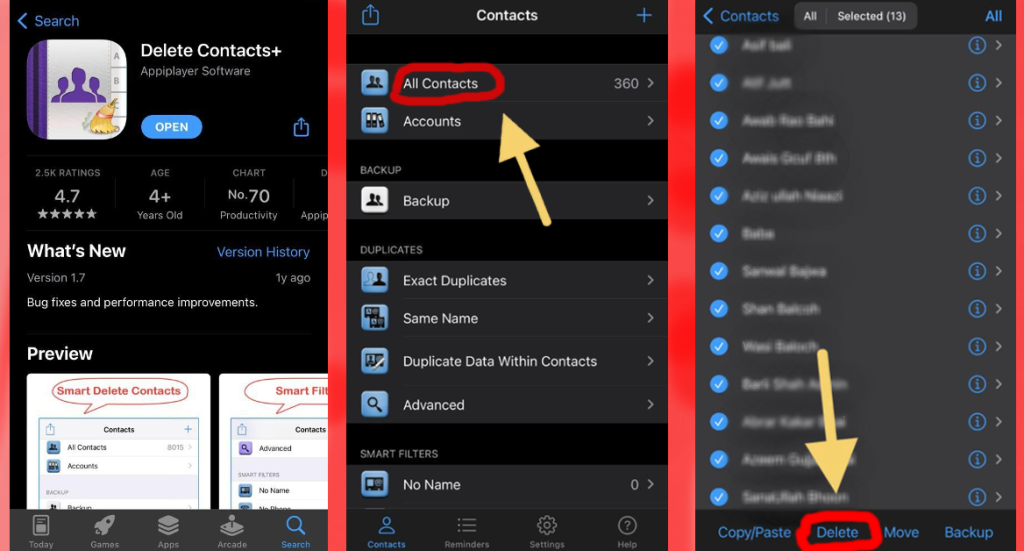Tap the export icon on Contacts screen
Screen dimensions: 1024x551
370,14
